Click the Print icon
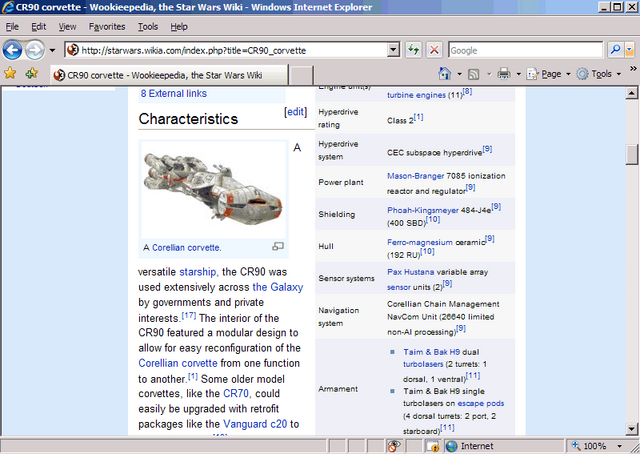This screenshot has width=640, height=454. 504,74
